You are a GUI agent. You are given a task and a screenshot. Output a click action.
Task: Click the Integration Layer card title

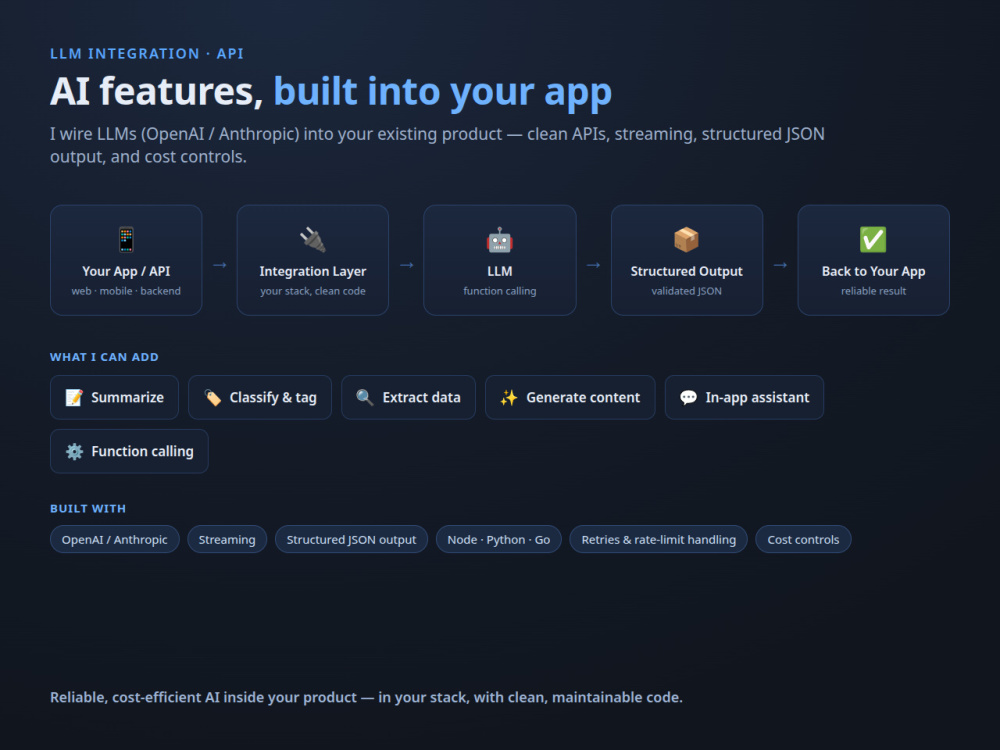point(312,271)
